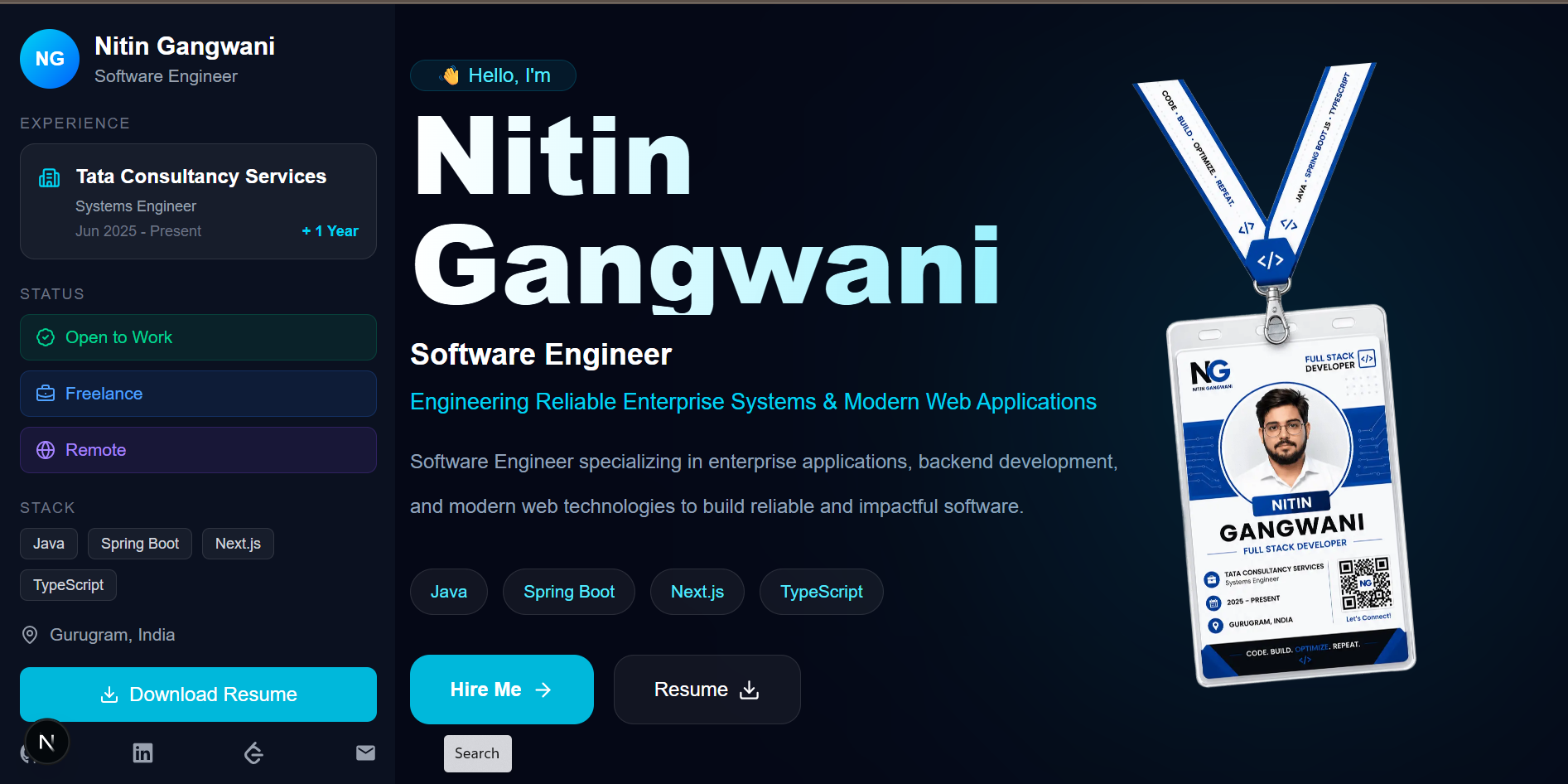Click the Software Engineer subtitle under the sidebar name
The width and height of the screenshot is (1568, 784).
[166, 76]
